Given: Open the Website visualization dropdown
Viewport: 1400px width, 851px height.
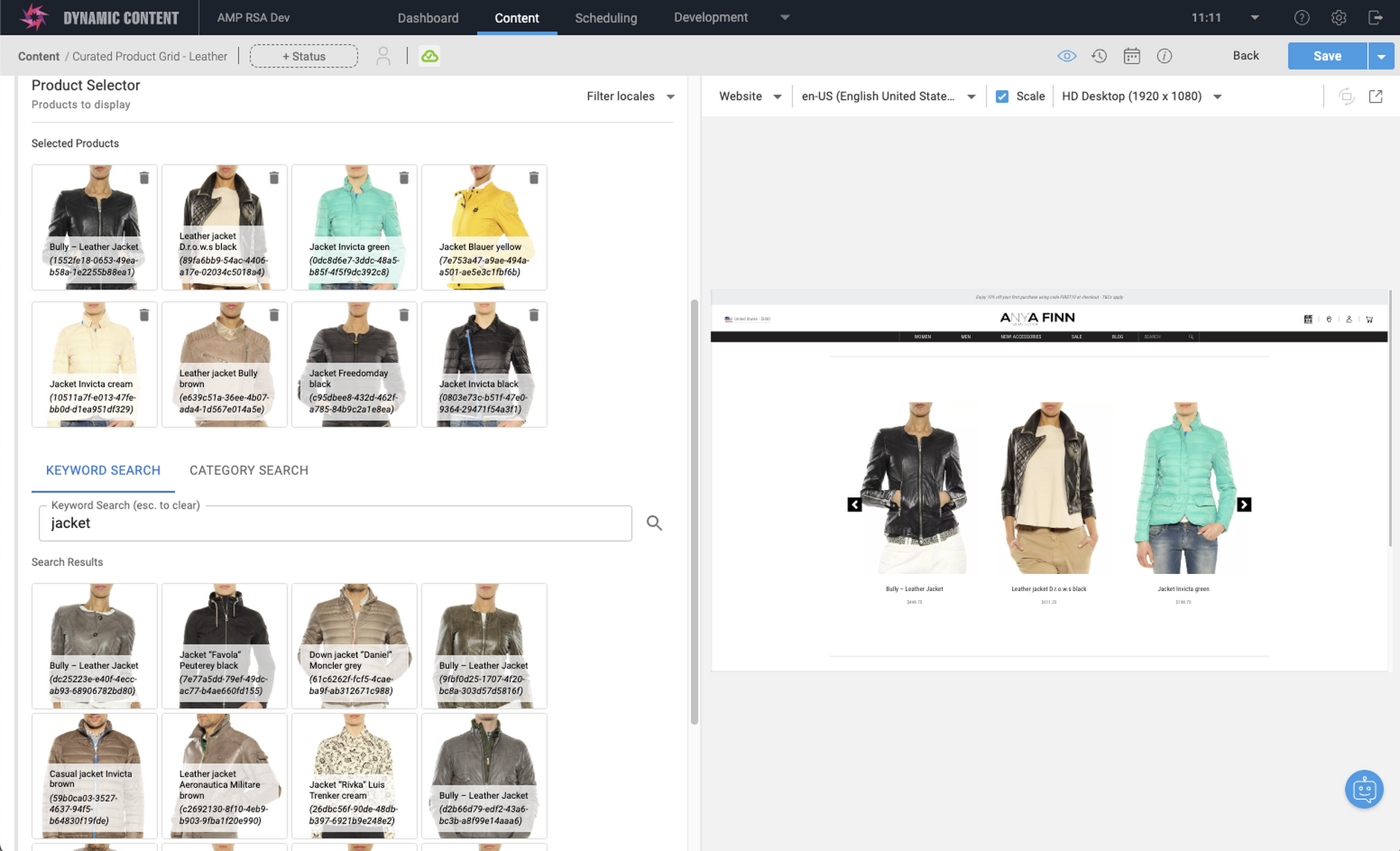Looking at the screenshot, I should point(750,96).
